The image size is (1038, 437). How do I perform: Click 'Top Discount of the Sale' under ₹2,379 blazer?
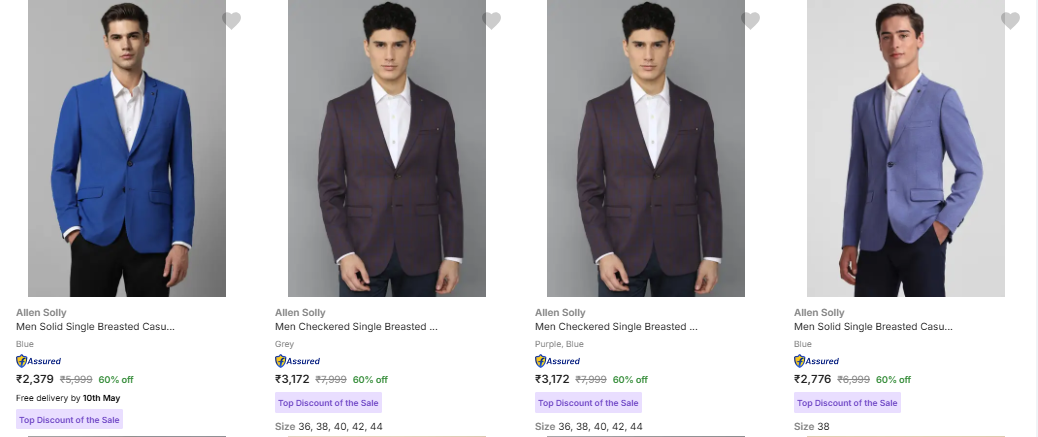pos(69,420)
